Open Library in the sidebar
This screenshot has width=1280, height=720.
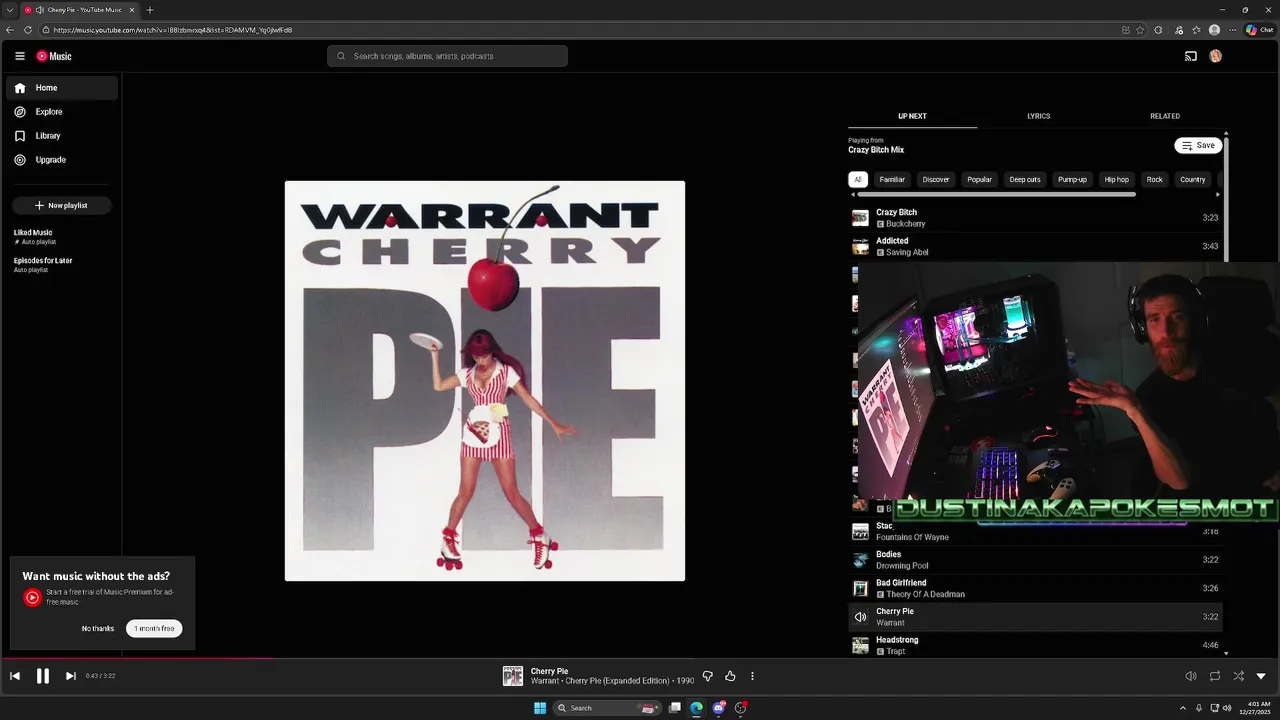[62, 136]
